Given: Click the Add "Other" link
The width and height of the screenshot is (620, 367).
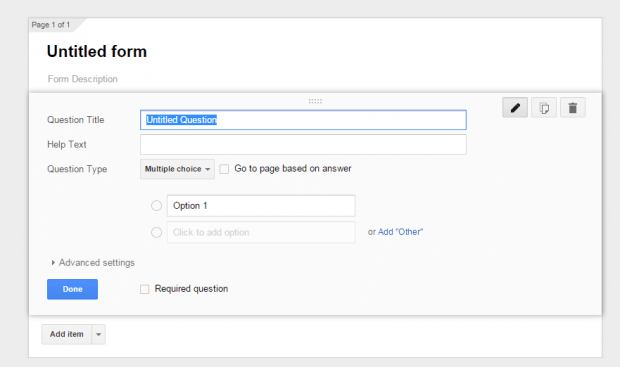Looking at the screenshot, I should 400,232.
